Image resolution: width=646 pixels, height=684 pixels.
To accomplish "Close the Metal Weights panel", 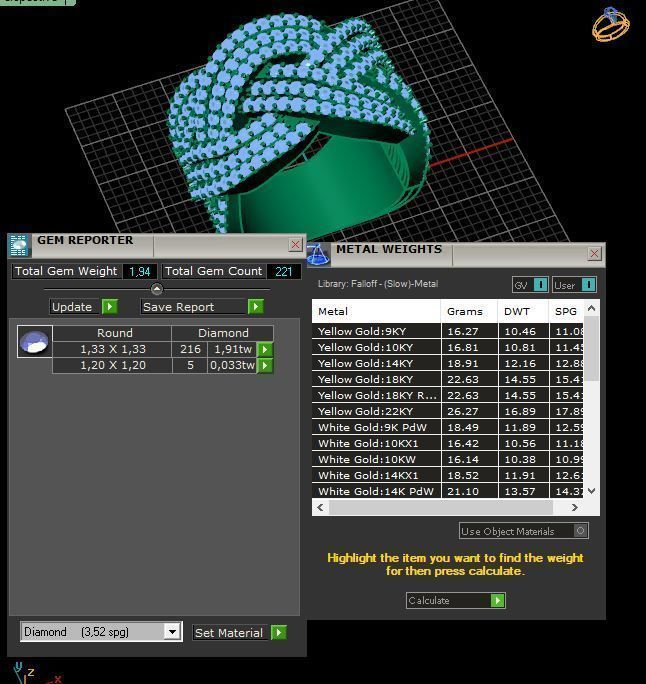I will pos(594,253).
